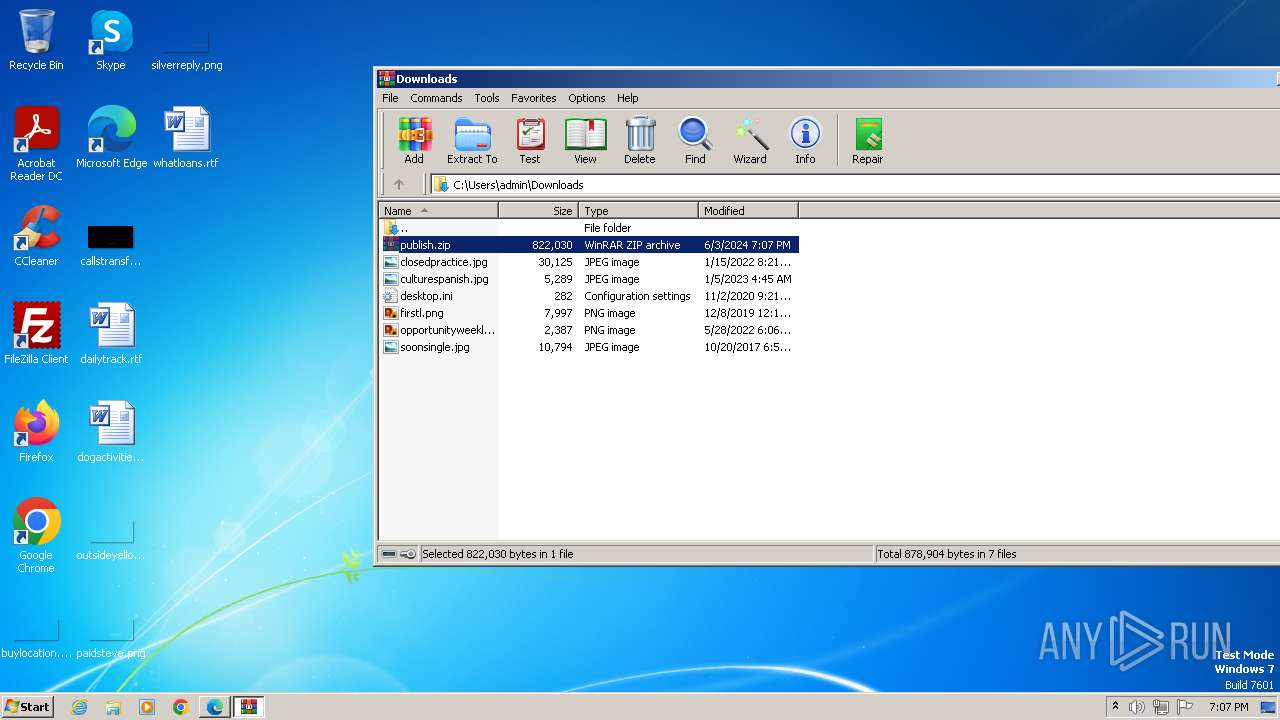Select the opportunityweekl... PNG file row
Screen dimensions: 1280x720
coord(589,330)
